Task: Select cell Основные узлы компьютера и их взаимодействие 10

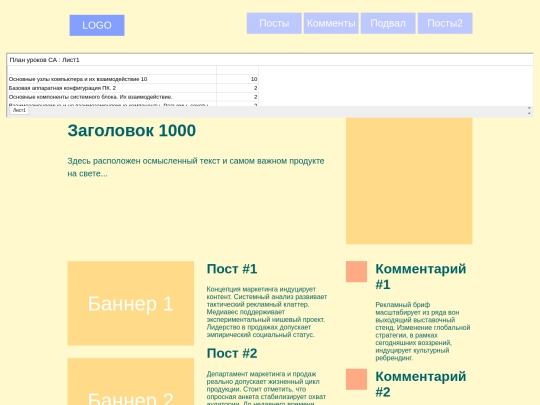Action: [x=112, y=79]
